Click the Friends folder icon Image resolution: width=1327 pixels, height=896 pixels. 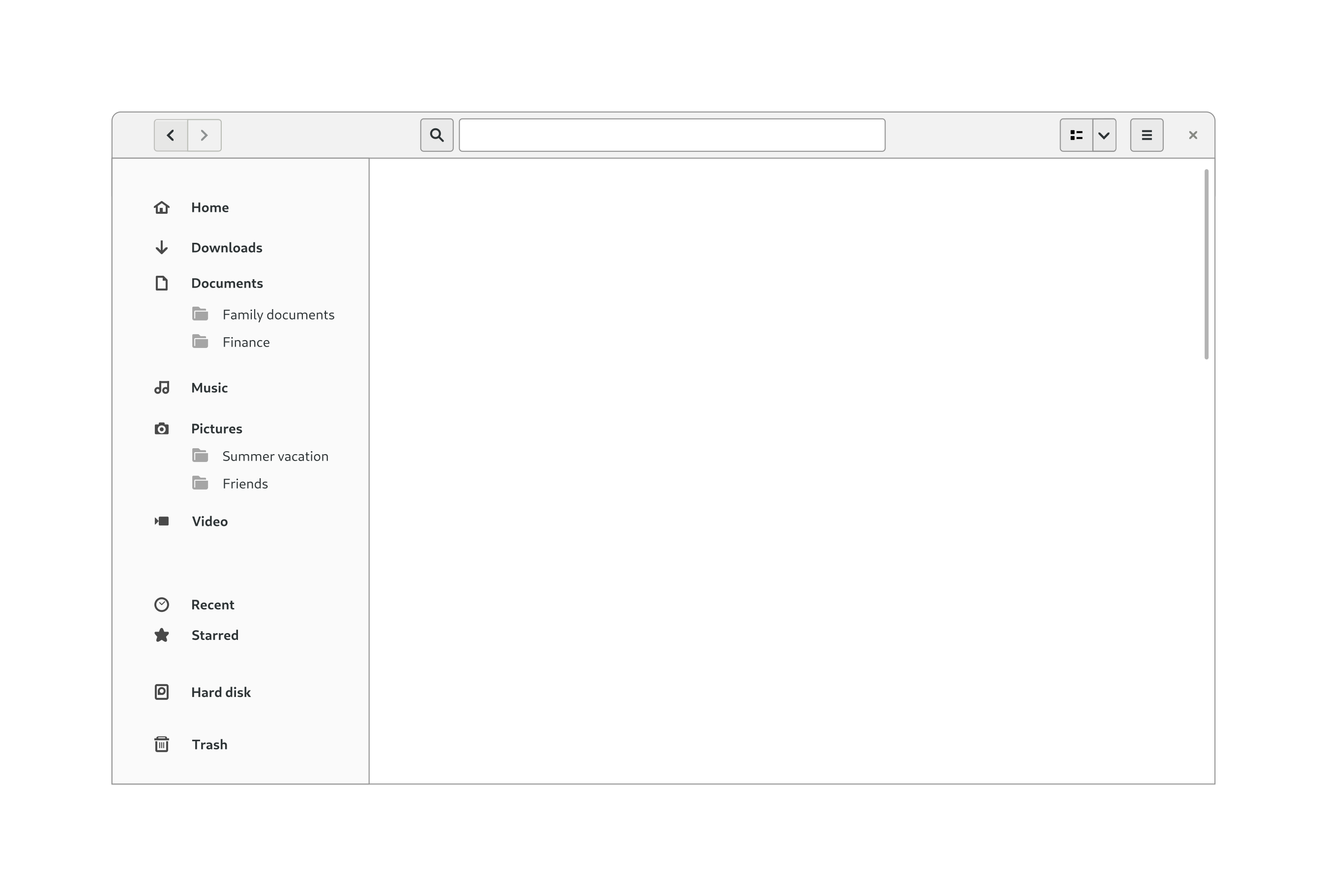tap(200, 483)
